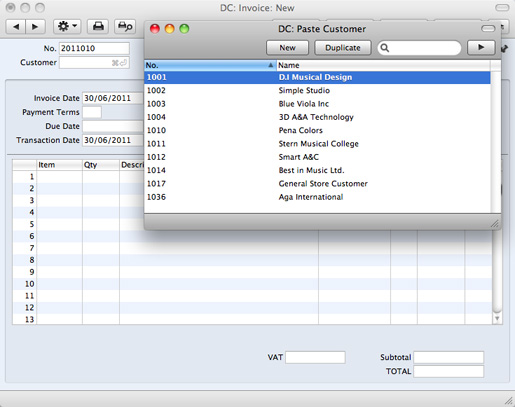Click the New button in Paste Customer

point(287,48)
